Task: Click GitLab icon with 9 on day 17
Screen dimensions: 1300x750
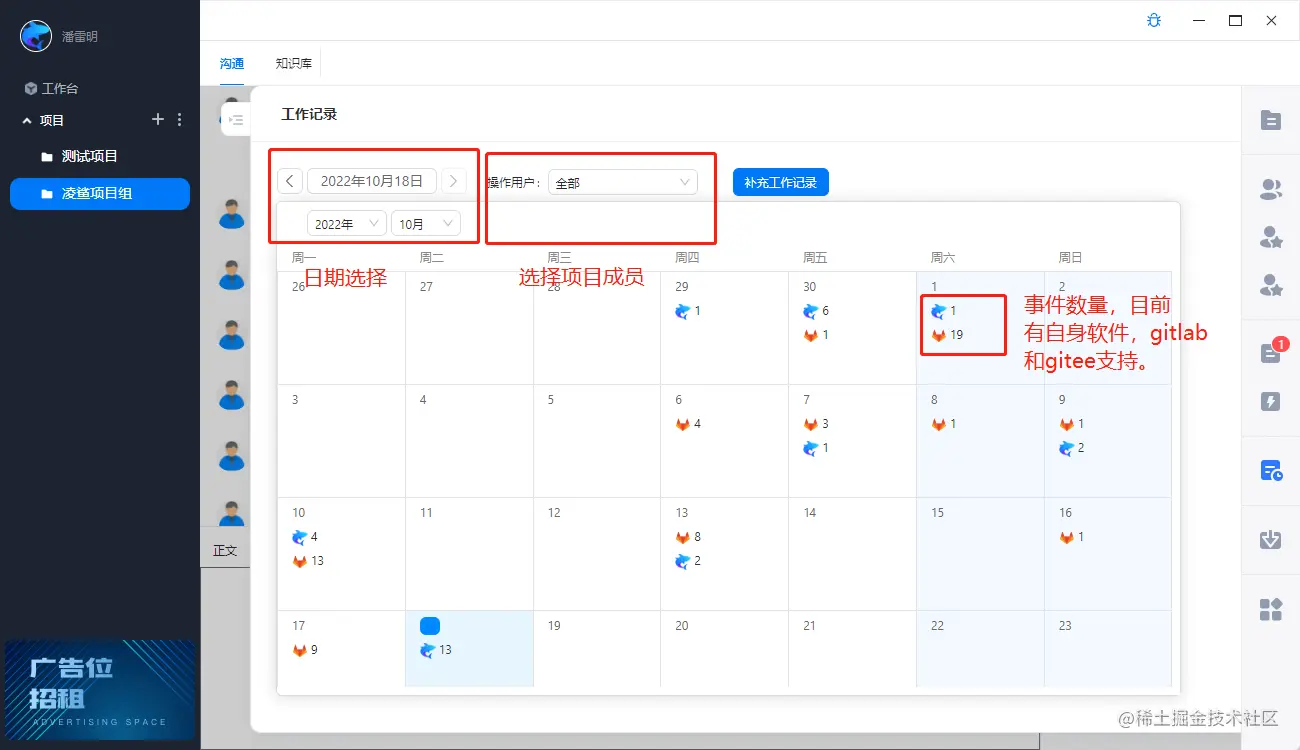Action: [x=299, y=650]
